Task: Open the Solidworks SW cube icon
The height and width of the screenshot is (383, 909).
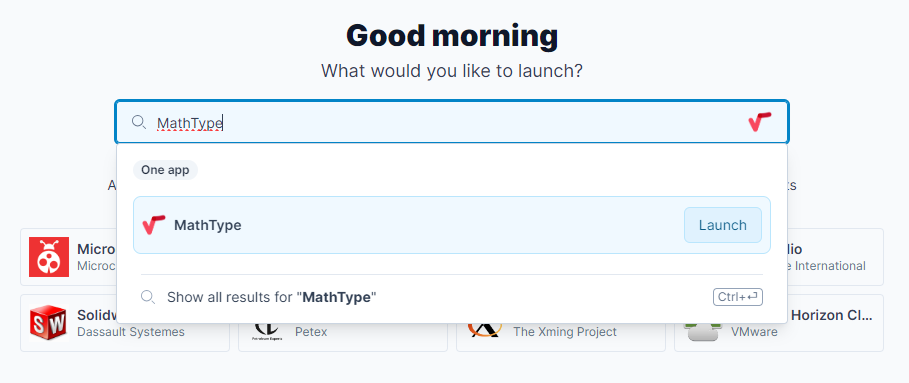Action: pyautogui.click(x=49, y=323)
